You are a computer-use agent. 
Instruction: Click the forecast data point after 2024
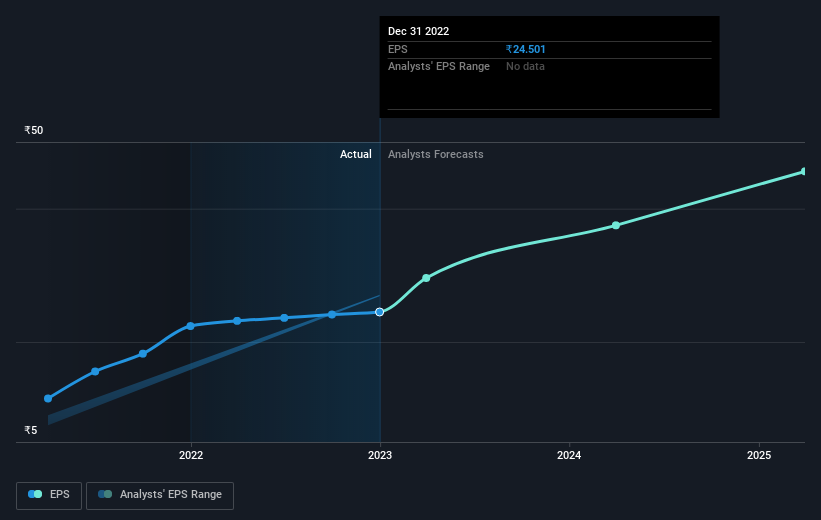tap(616, 225)
